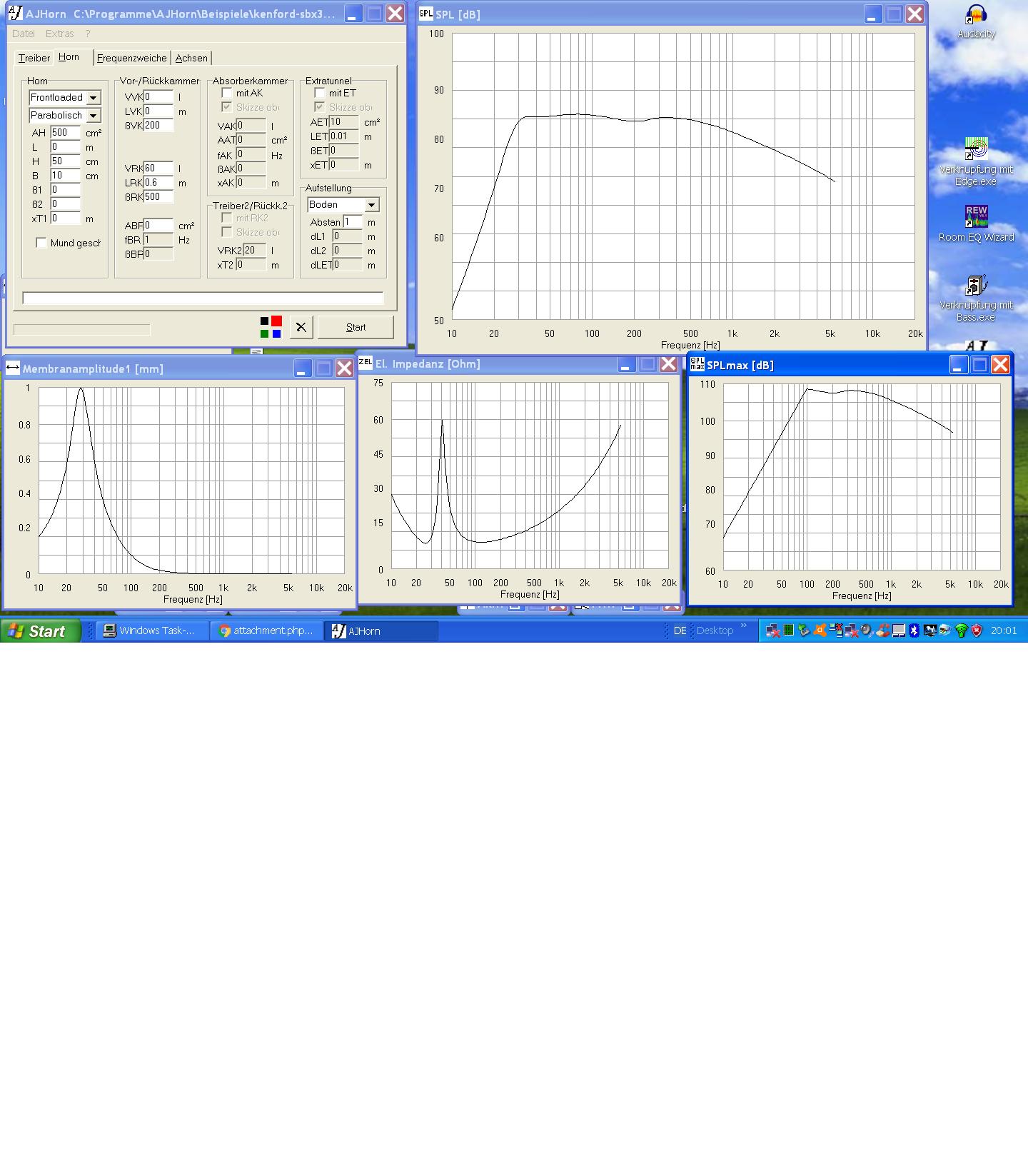
Task: Select the red curve color swatch
Action: pos(276,321)
